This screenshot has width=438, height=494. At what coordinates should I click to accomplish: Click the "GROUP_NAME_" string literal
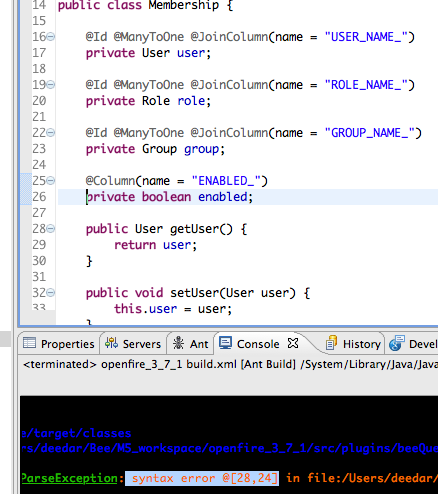tap(370, 133)
